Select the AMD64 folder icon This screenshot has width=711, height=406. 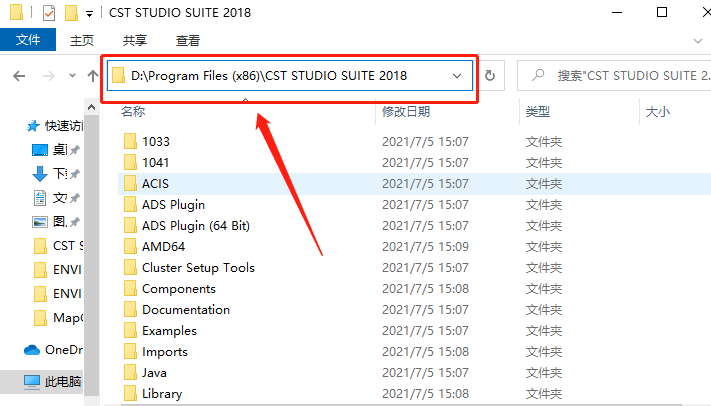pyautogui.click(x=130, y=247)
